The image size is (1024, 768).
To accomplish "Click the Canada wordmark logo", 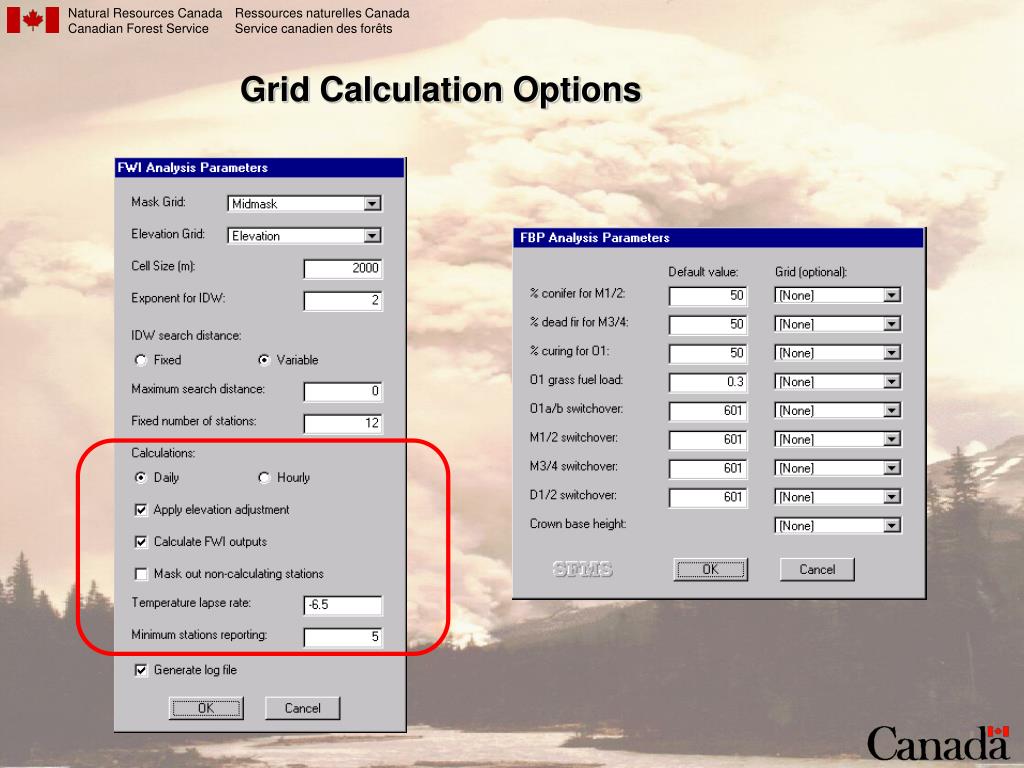I will tap(938, 743).
